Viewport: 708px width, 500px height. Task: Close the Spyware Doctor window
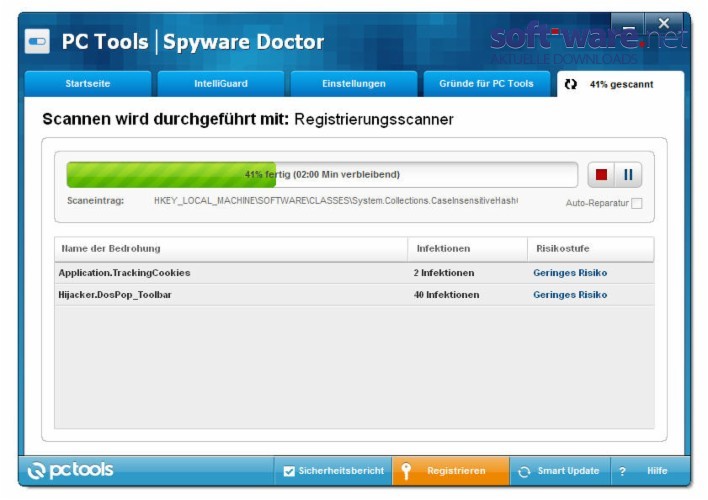click(663, 23)
